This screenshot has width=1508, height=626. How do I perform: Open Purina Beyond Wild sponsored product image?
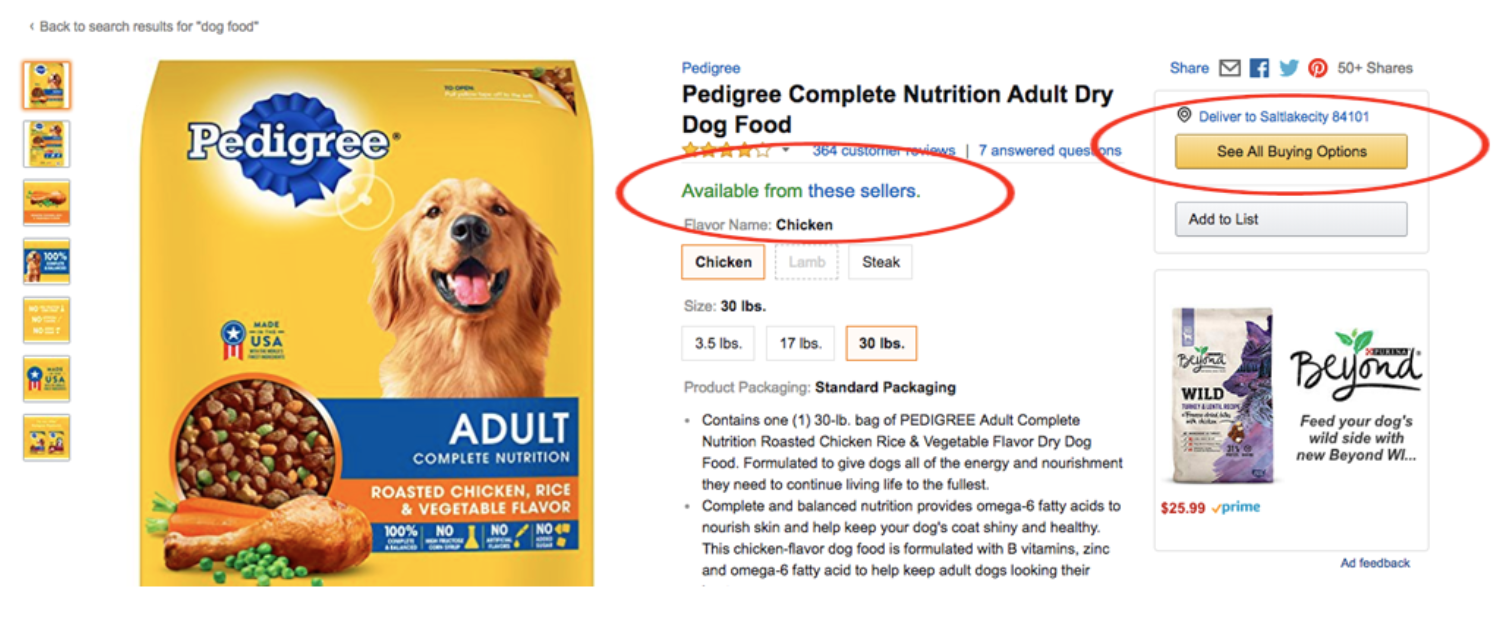click(x=1224, y=396)
